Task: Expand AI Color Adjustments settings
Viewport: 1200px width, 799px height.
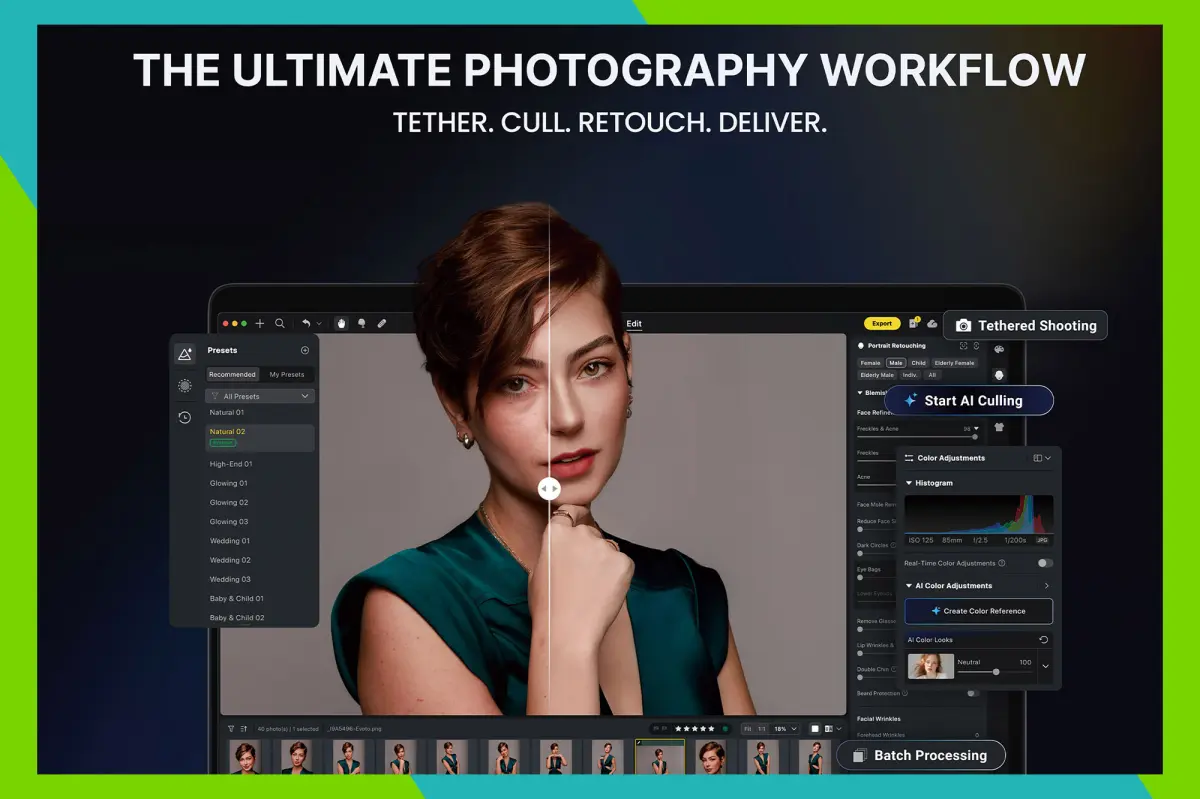Action: point(1048,584)
